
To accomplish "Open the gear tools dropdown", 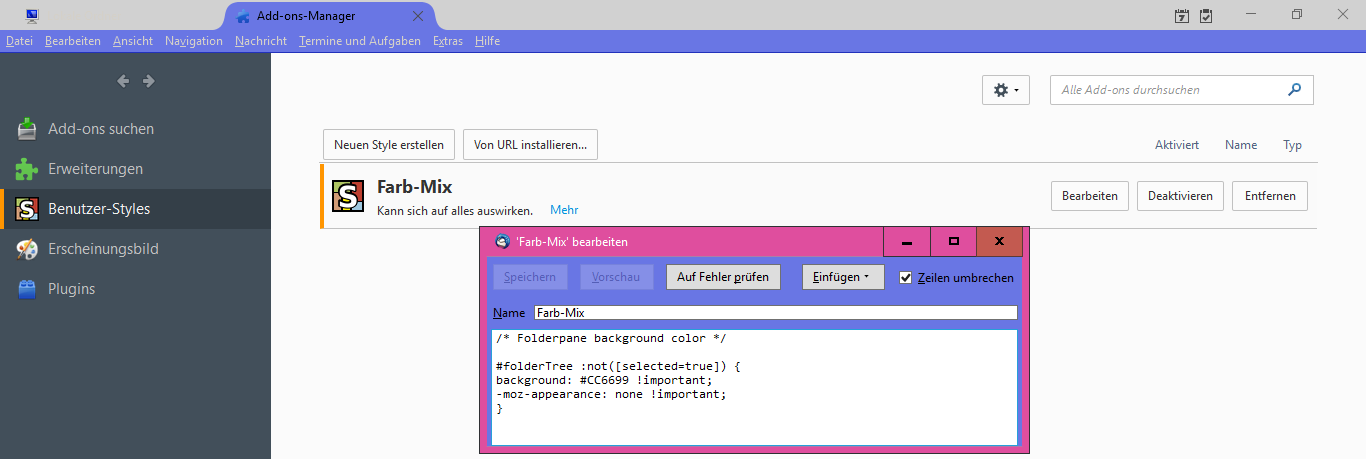I will click(1006, 90).
